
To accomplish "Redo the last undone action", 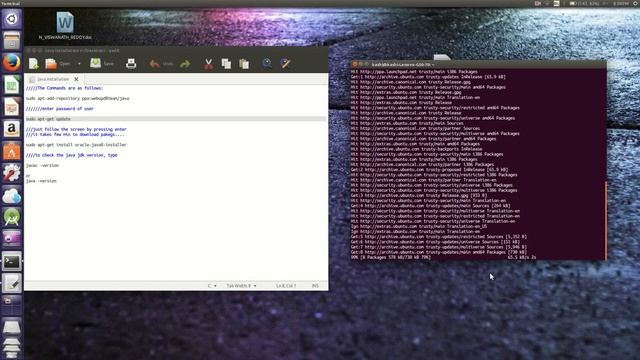I will pyautogui.click(x=185, y=64).
